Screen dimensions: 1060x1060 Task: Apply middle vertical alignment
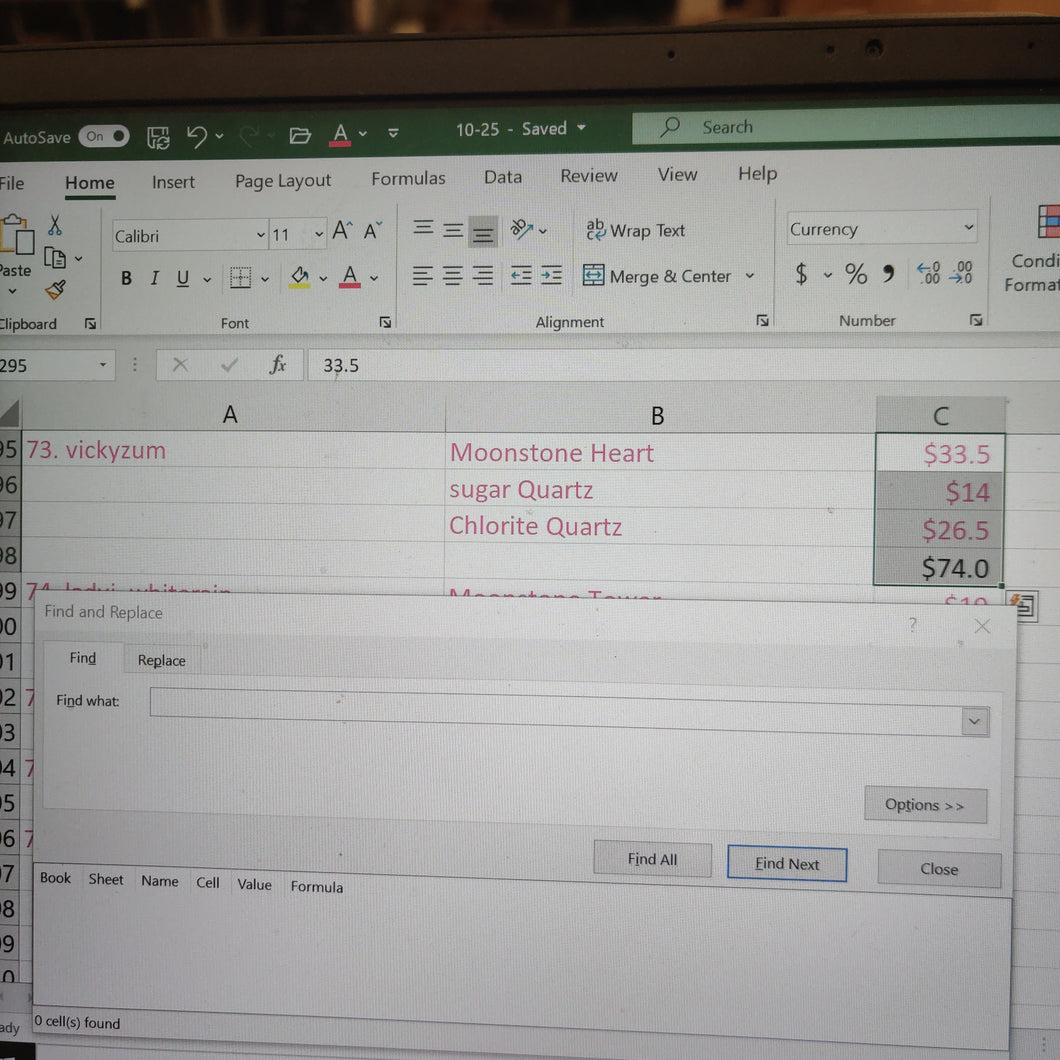click(453, 231)
